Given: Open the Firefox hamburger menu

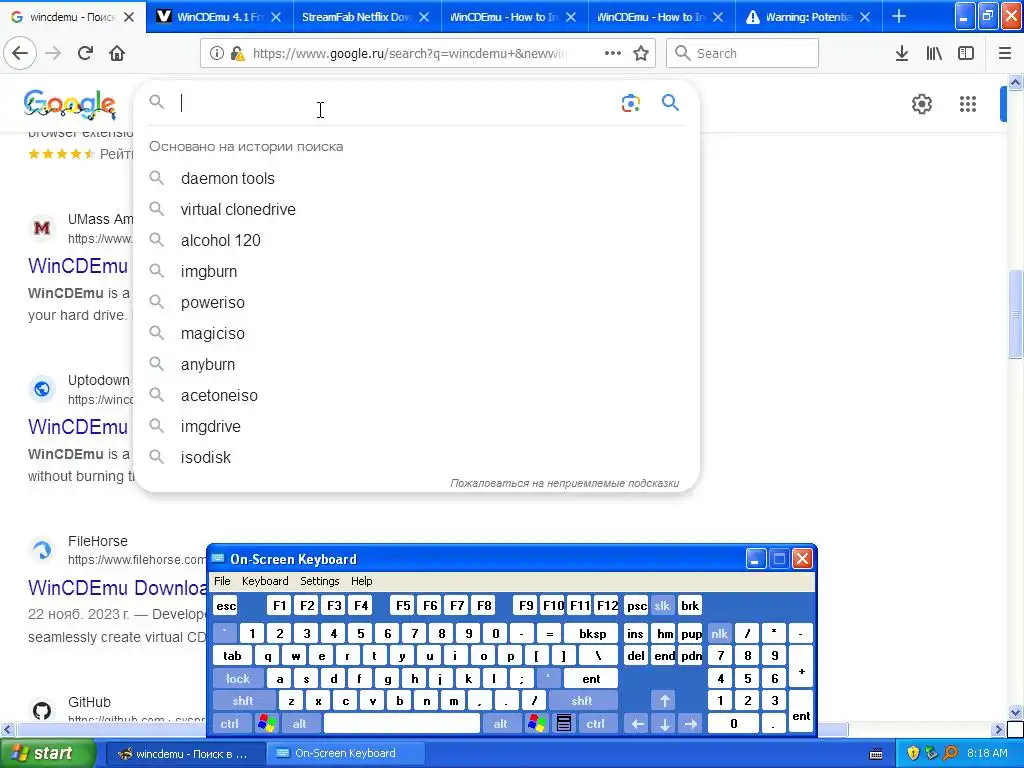Looking at the screenshot, I should [1005, 53].
